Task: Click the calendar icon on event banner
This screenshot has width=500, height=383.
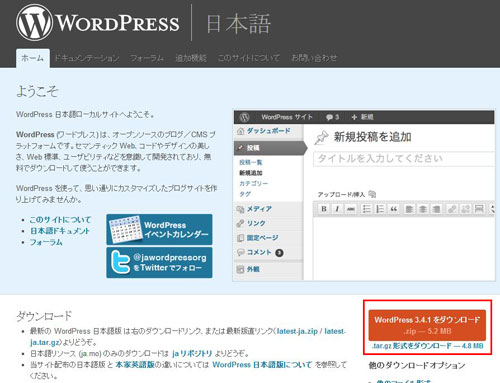Action: pos(125,229)
